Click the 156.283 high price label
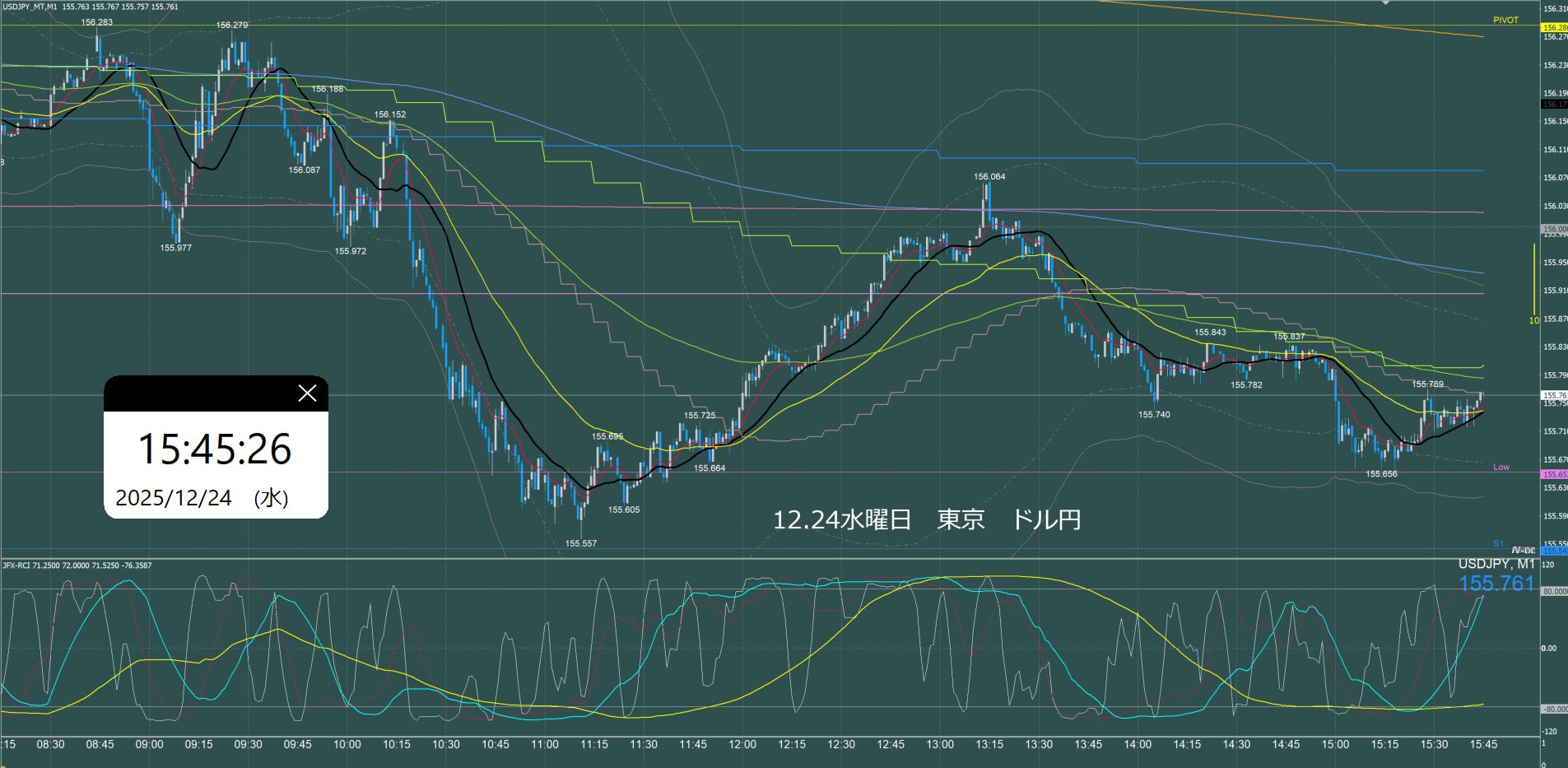This screenshot has width=1568, height=768. (x=97, y=22)
